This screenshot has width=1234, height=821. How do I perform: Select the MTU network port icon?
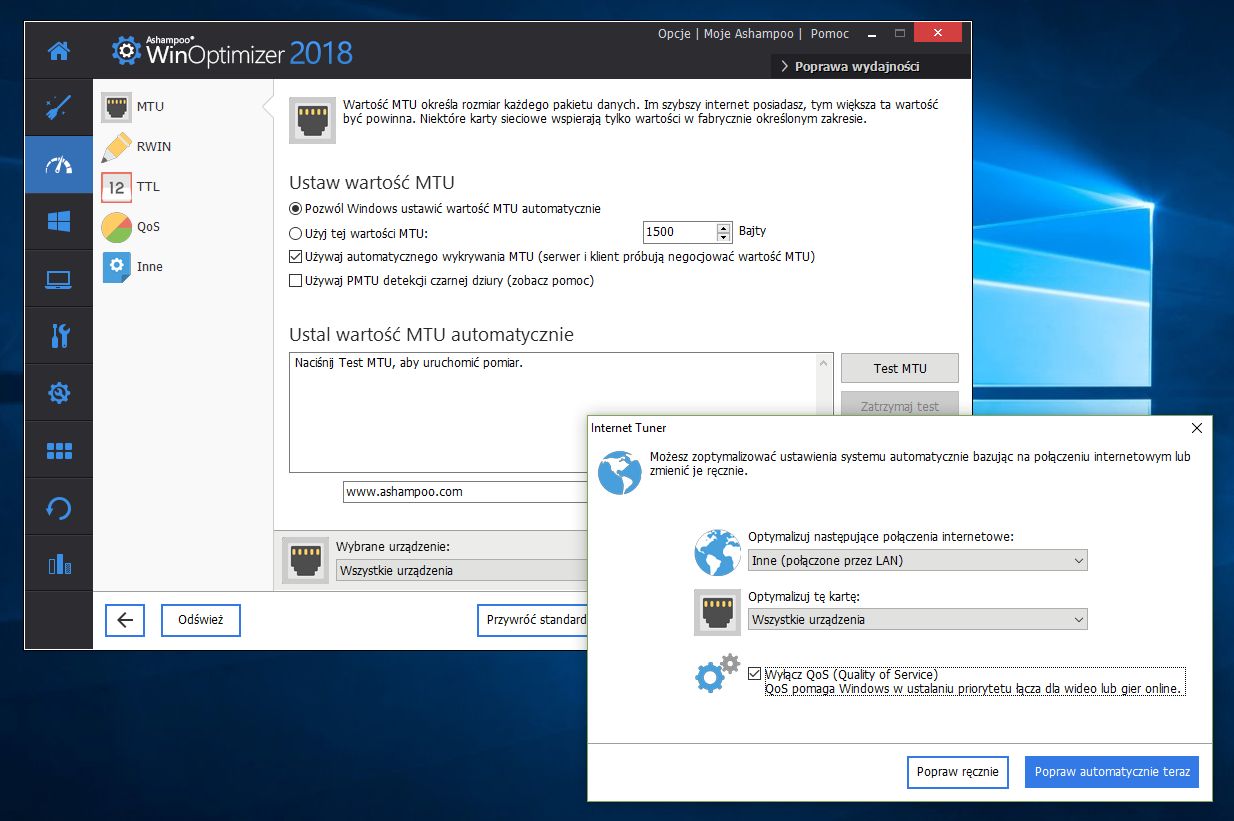coord(117,107)
